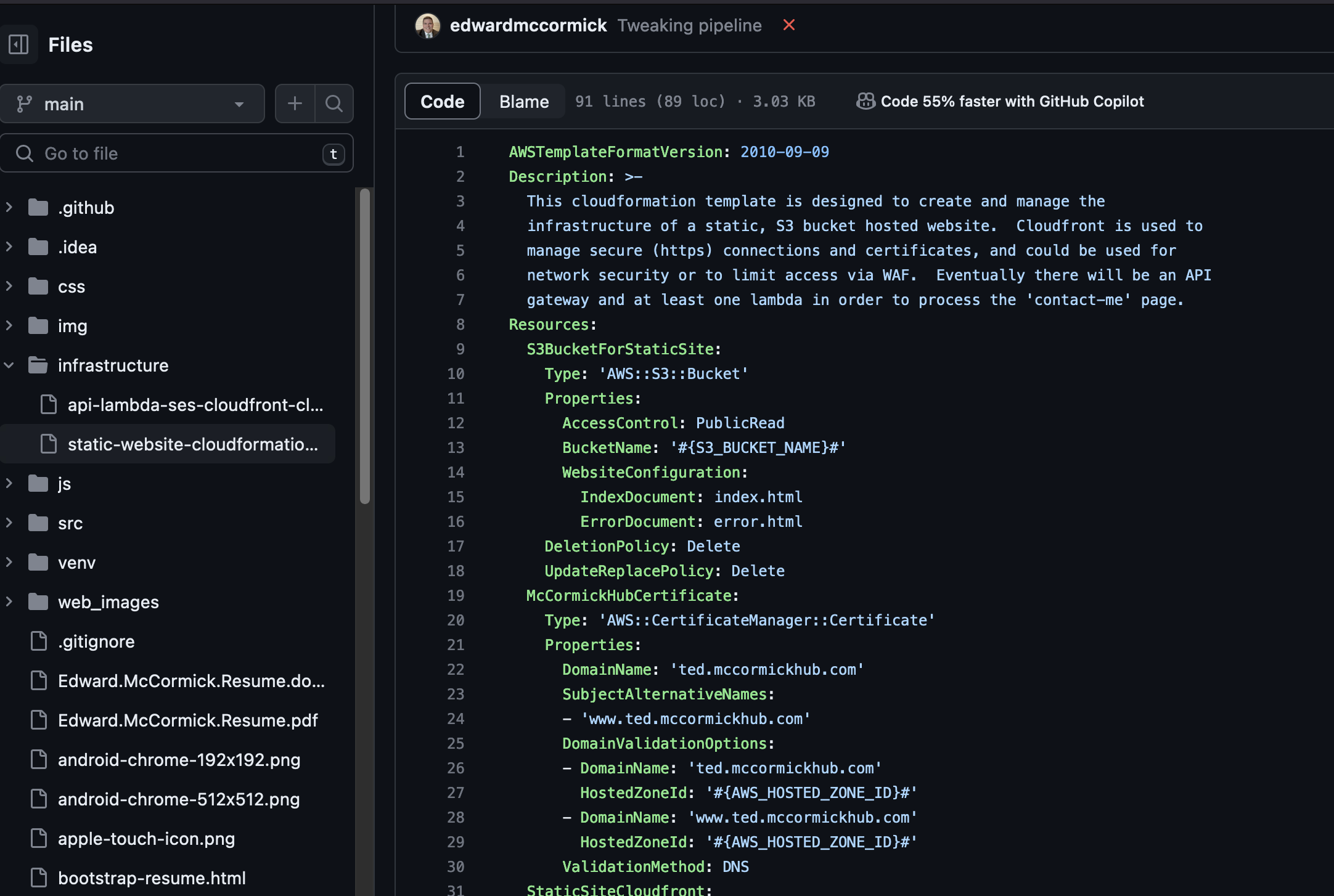Click the file tree vertical scrollbar
This screenshot has width=1334, height=896.
(365, 345)
